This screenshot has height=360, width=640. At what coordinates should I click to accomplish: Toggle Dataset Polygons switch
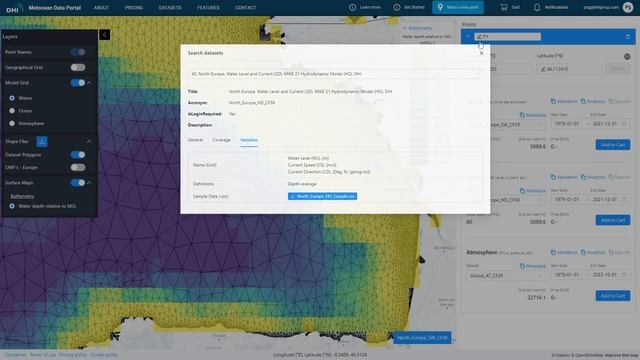tap(78, 155)
